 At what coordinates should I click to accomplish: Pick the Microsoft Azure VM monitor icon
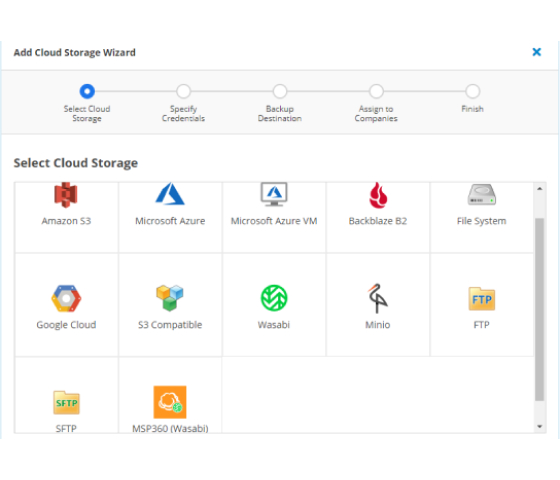point(274,195)
